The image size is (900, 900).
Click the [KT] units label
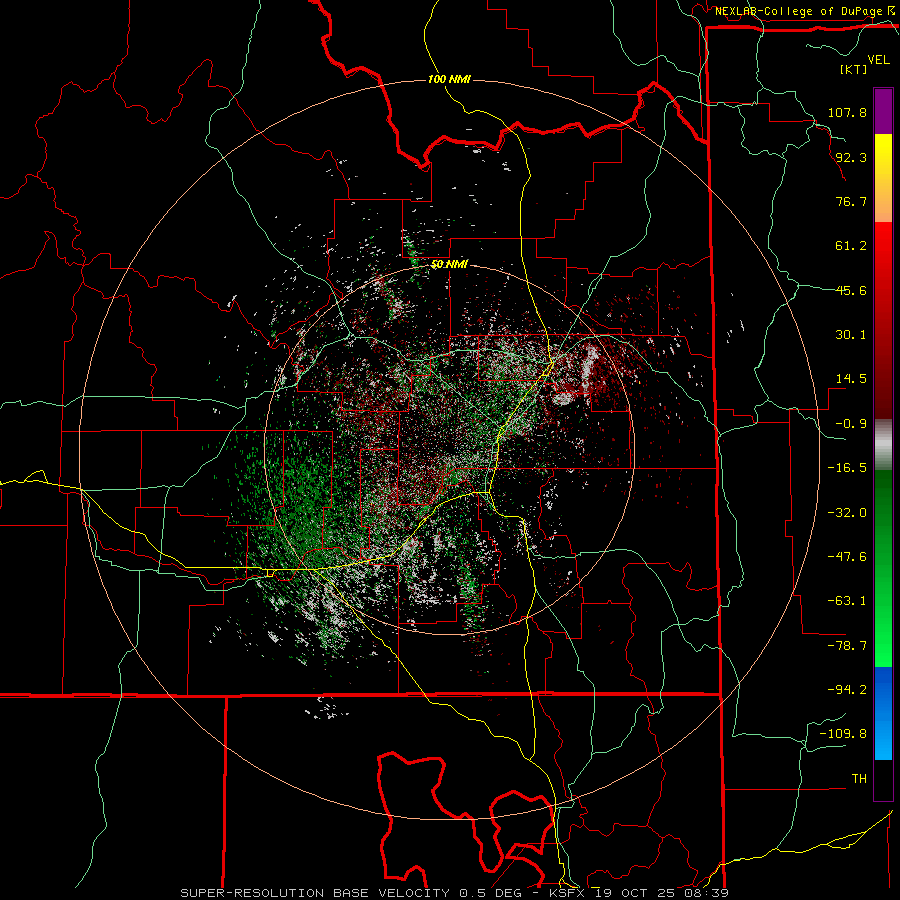pos(853,69)
